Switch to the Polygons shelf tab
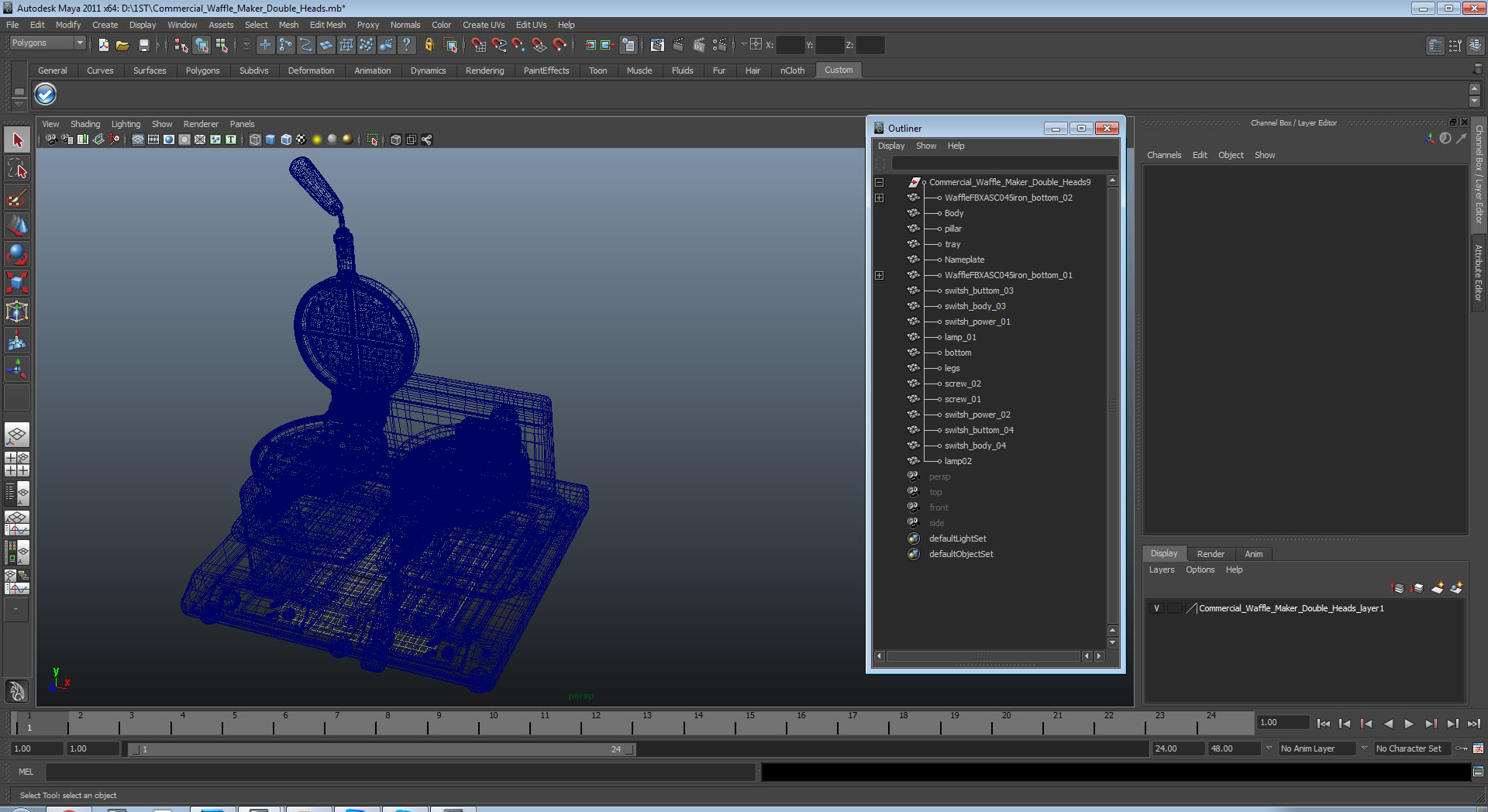Image resolution: width=1488 pixels, height=812 pixels. 202,71
